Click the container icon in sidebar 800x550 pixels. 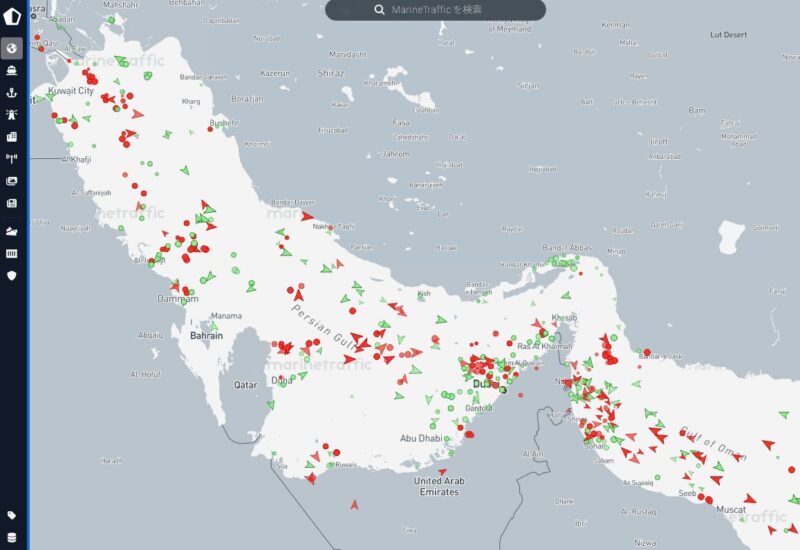tap(13, 253)
